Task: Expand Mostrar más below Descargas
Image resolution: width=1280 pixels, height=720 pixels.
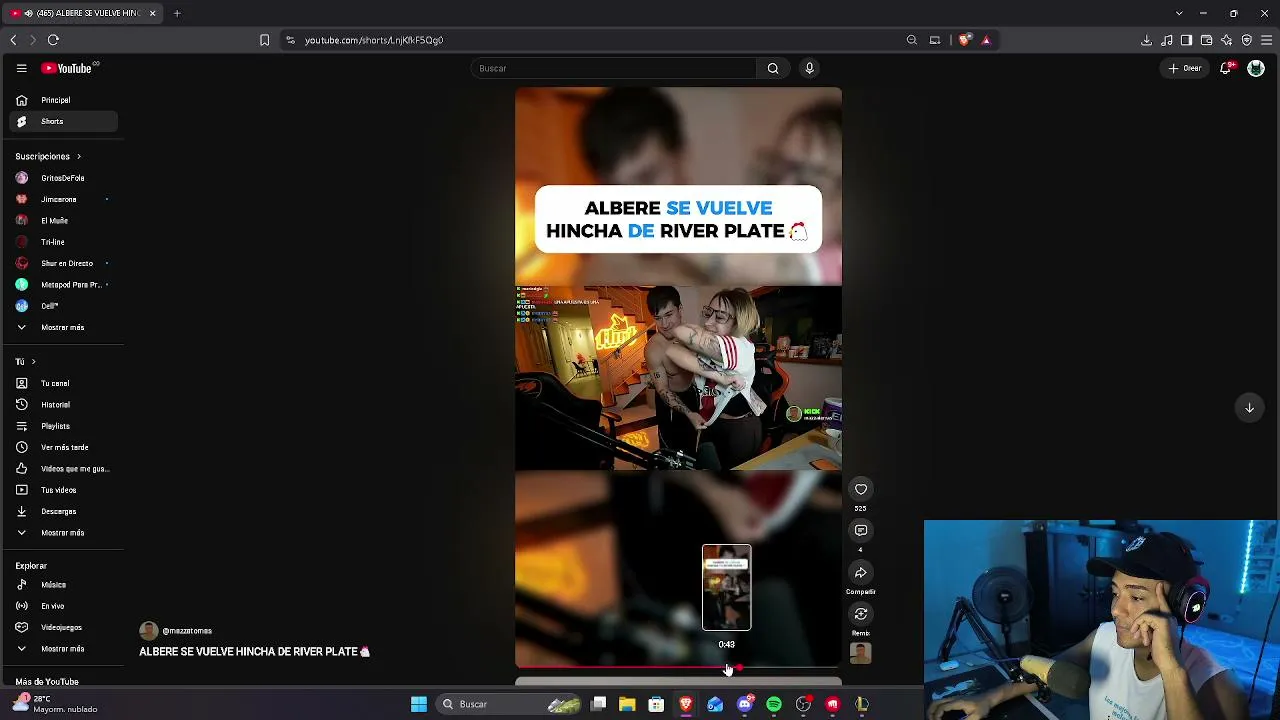Action: [64, 533]
